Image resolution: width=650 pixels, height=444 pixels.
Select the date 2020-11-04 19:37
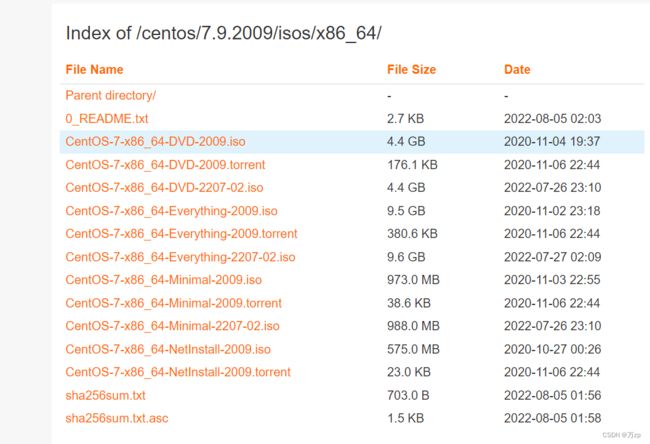[552, 141]
